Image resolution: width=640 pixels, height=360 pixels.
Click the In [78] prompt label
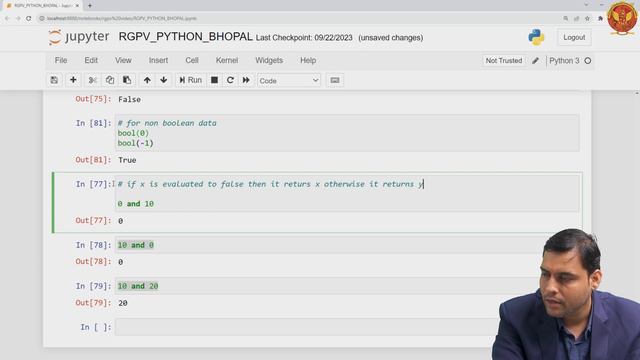click(93, 245)
